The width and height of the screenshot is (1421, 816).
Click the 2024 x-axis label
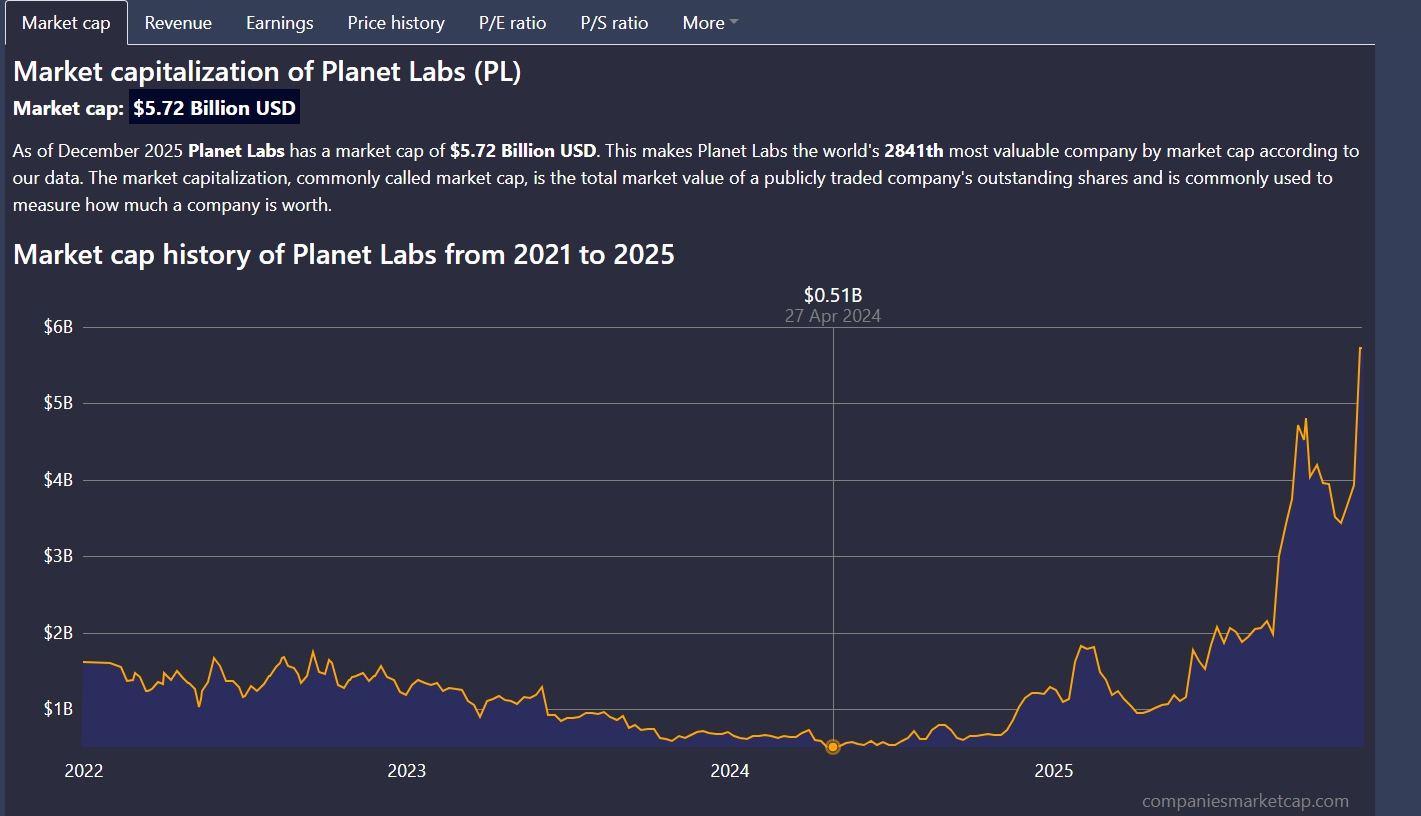tap(730, 770)
